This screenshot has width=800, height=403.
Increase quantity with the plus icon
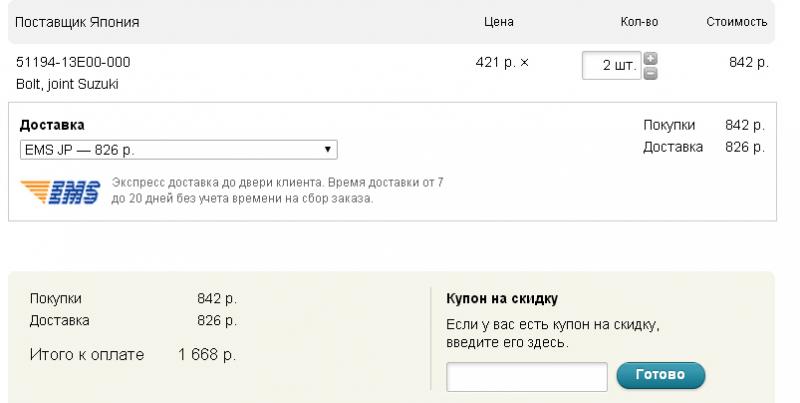[x=650, y=58]
